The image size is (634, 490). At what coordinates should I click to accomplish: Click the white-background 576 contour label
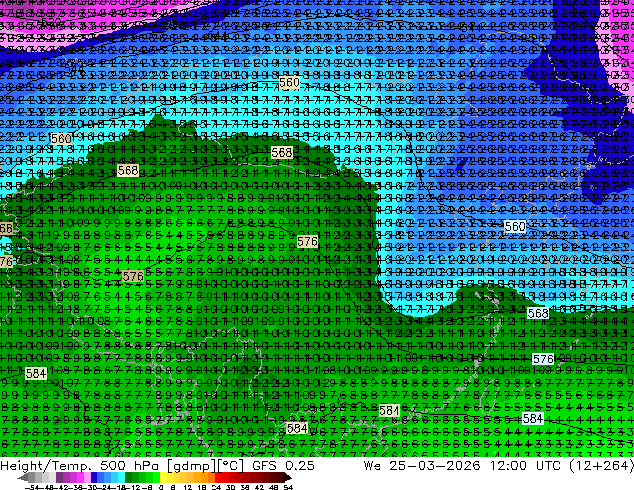(543, 359)
